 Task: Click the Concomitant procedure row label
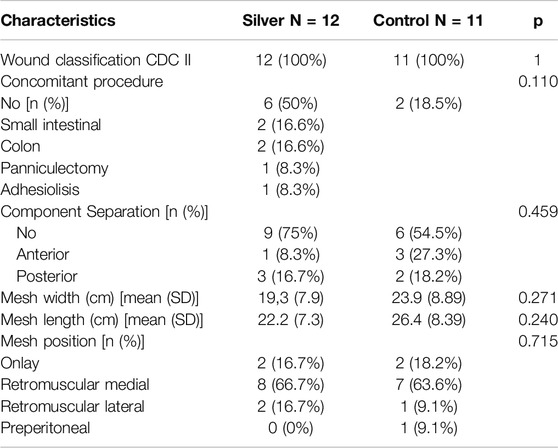tap(82, 82)
